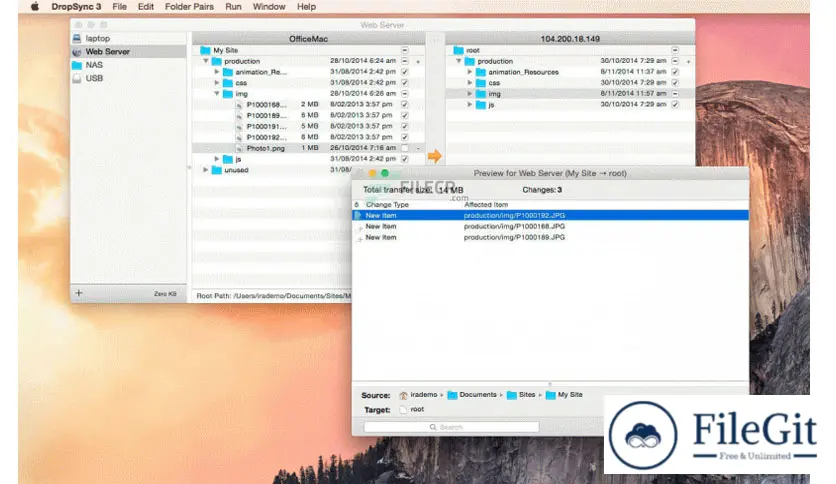Viewport: 836px width, 484px height.
Task: Click the My Site folder icon in OfficeMac pane
Action: point(205,50)
